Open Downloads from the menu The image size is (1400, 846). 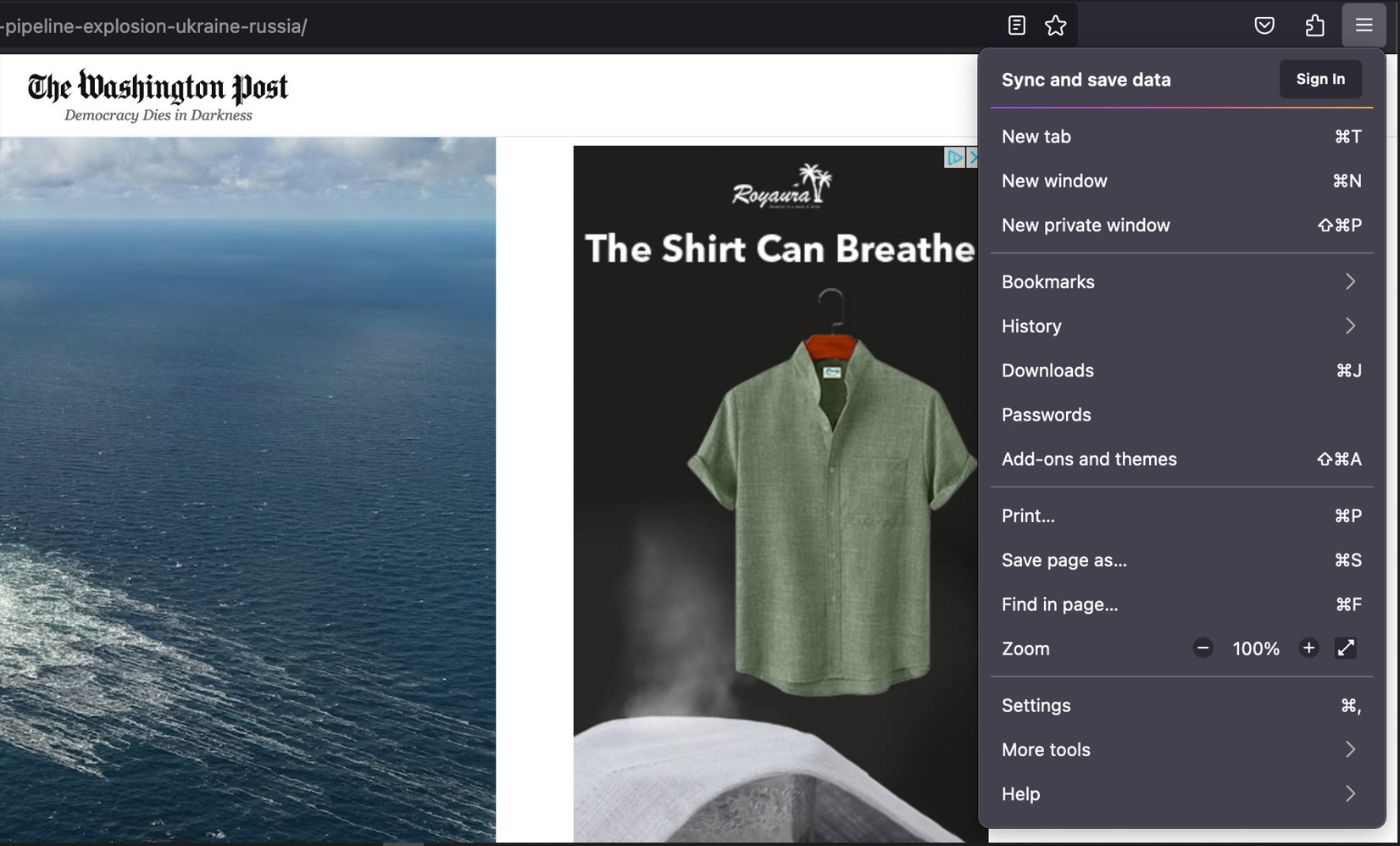[1047, 370]
